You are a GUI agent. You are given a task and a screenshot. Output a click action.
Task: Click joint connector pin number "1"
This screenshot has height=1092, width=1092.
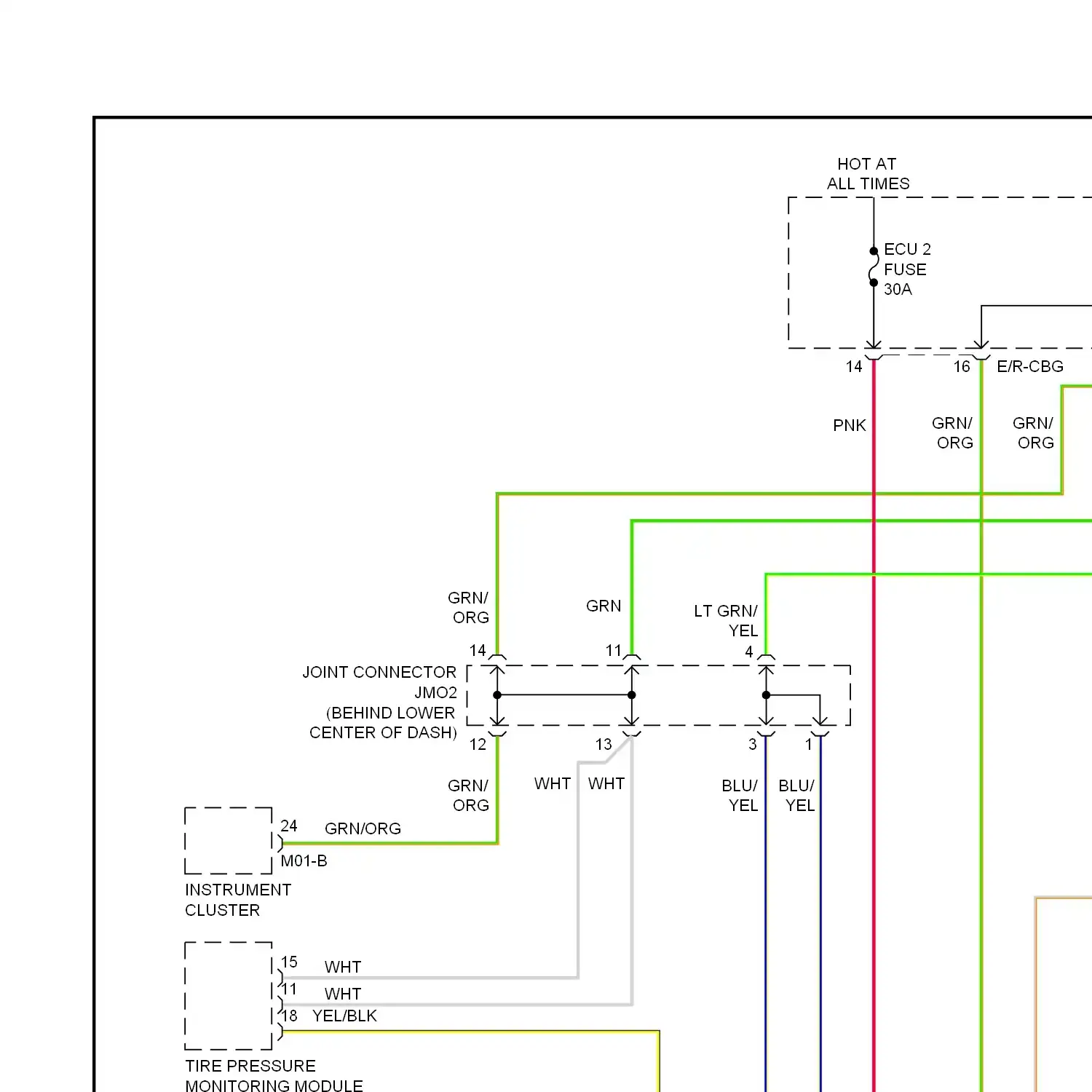tap(809, 744)
